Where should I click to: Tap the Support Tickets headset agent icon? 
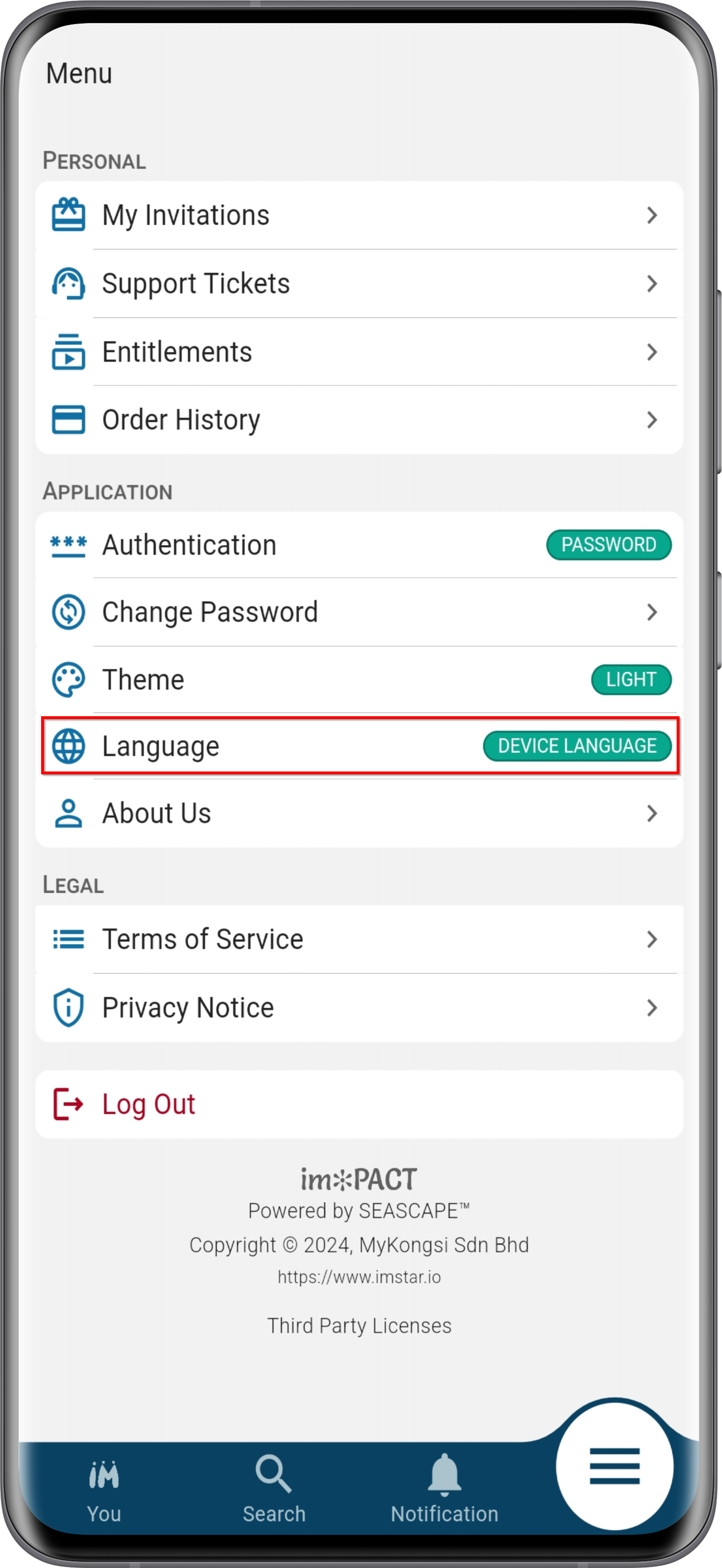[68, 283]
